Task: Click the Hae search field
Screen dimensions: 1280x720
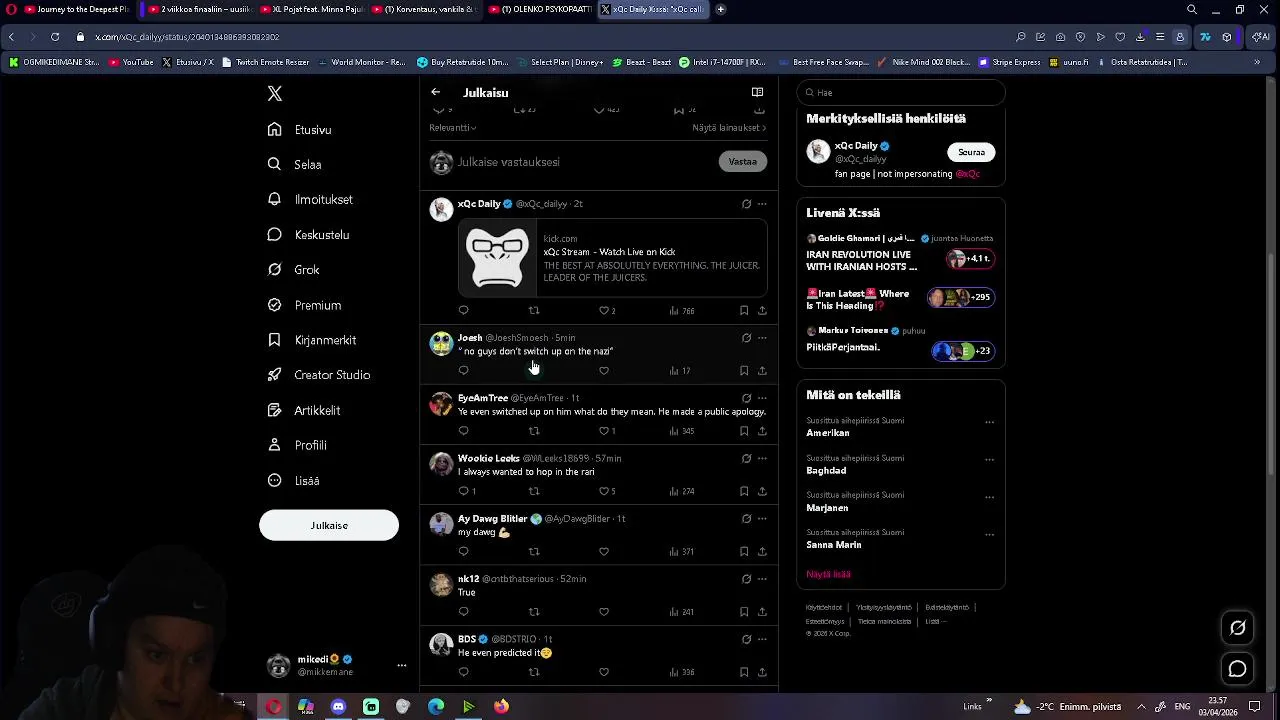Action: click(901, 92)
